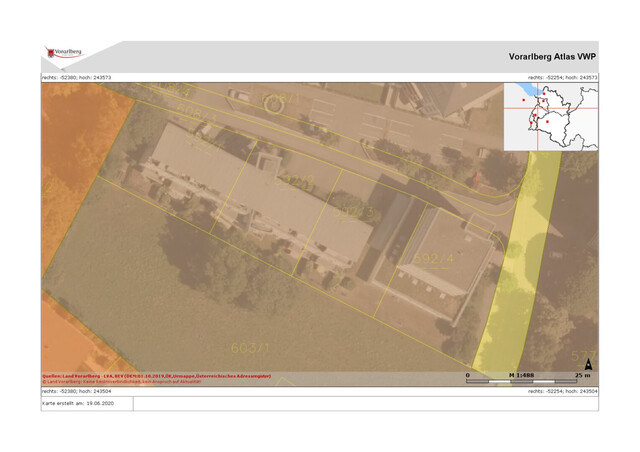
Task: Click the north arrow compass icon
Action: [588, 367]
